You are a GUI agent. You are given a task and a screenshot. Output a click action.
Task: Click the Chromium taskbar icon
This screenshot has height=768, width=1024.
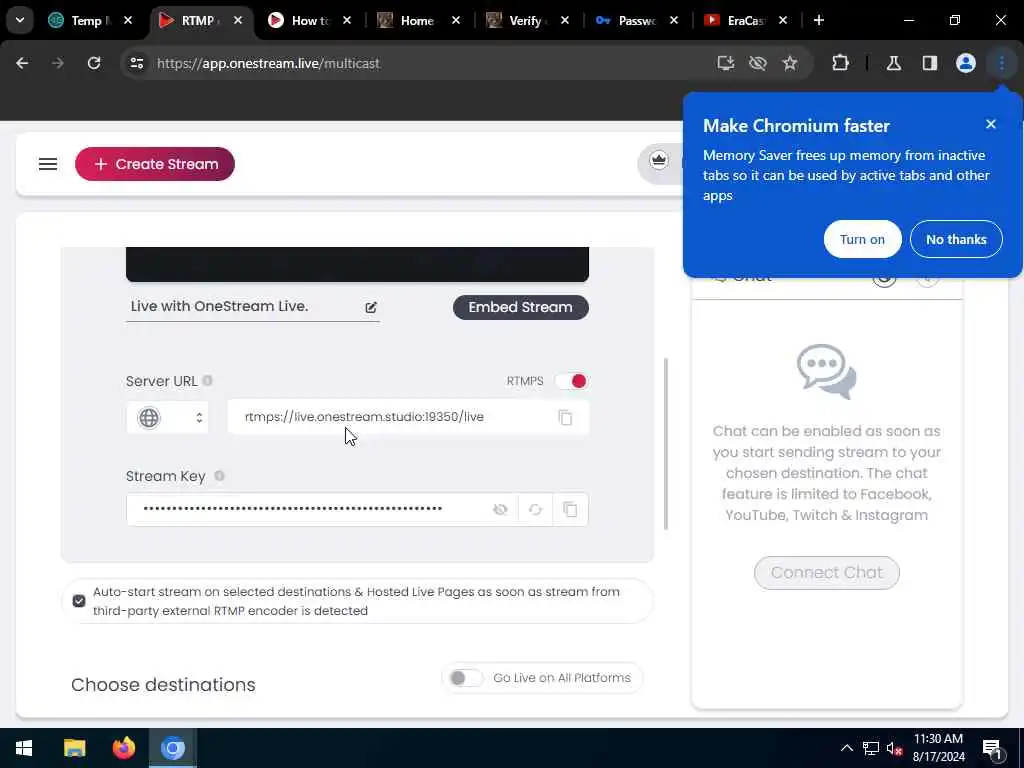(173, 748)
